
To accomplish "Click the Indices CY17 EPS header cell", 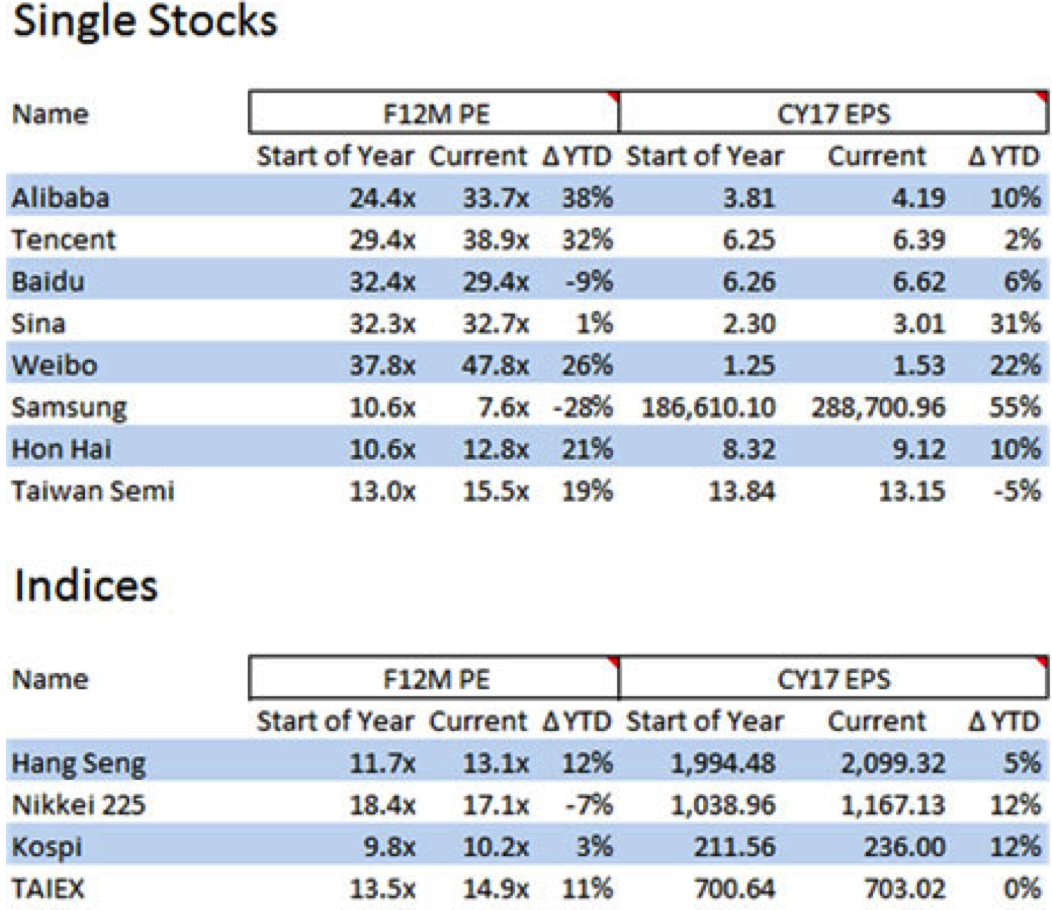I will [x=834, y=680].
